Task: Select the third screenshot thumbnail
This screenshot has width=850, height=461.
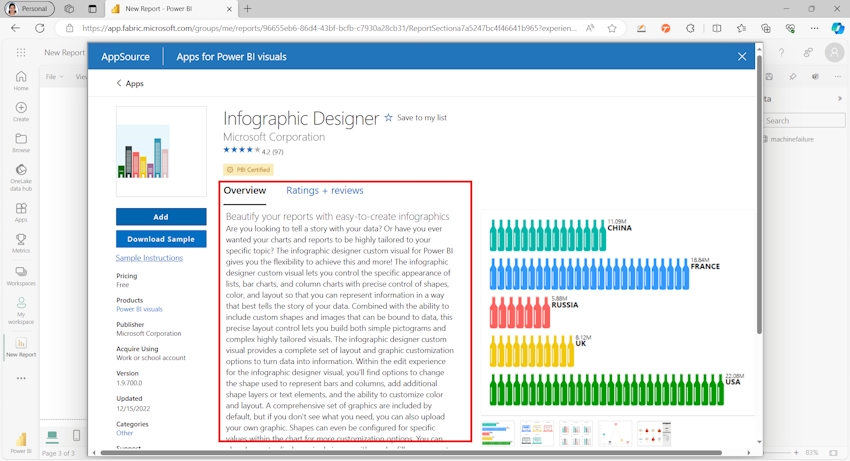Action: (x=576, y=433)
